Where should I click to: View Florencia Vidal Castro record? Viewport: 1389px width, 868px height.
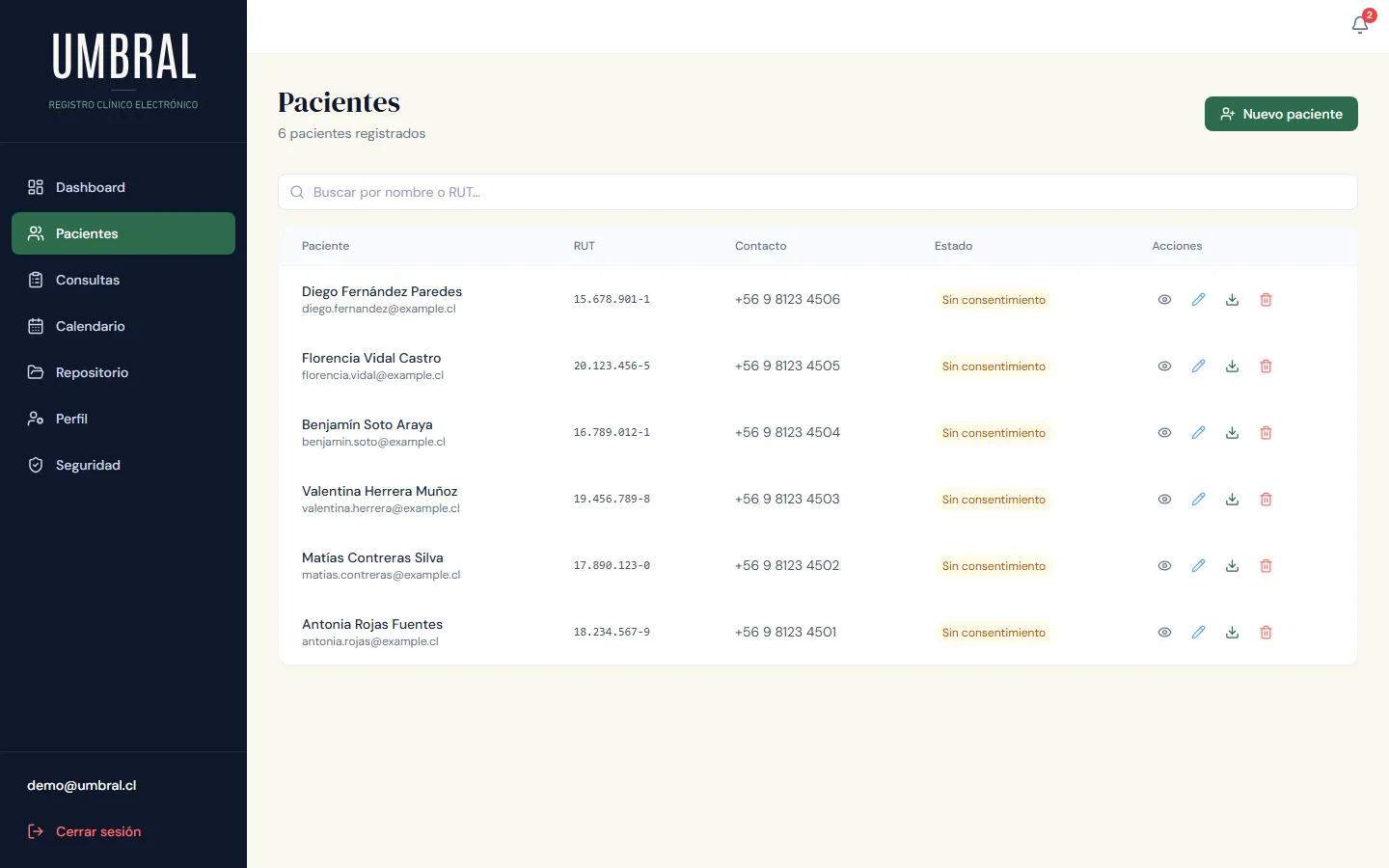click(x=1164, y=366)
